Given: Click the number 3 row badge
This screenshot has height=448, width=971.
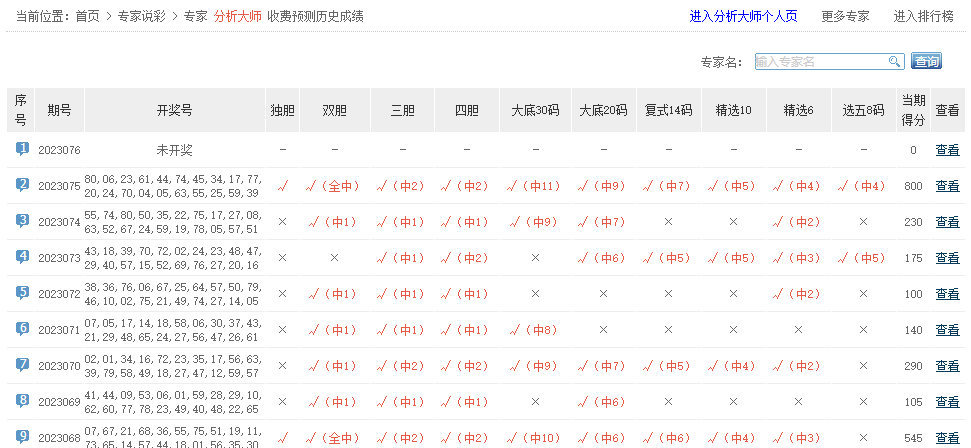Looking at the screenshot, I should point(22,220).
